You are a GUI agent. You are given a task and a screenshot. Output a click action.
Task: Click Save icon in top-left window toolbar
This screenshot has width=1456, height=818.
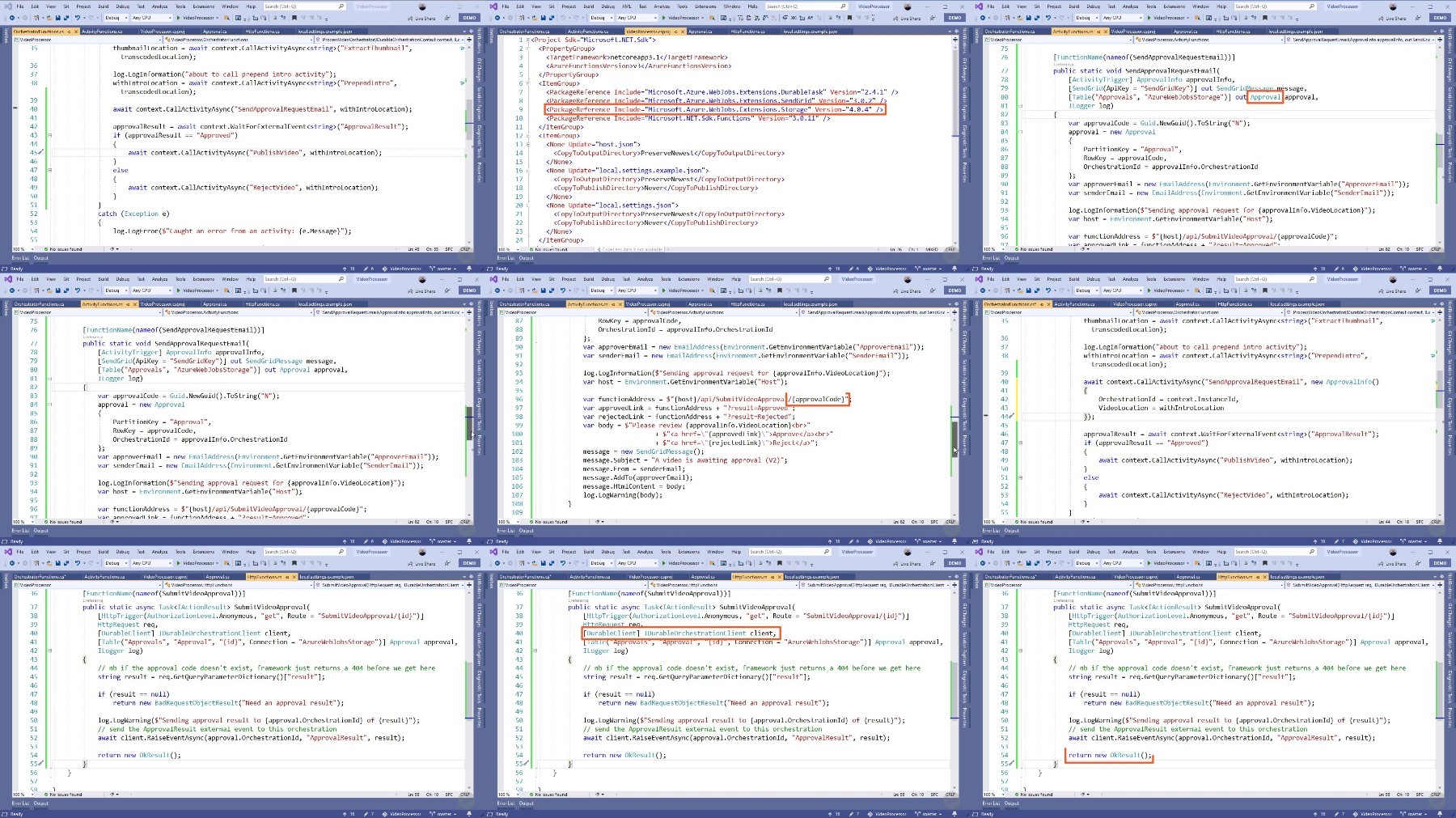(x=57, y=18)
